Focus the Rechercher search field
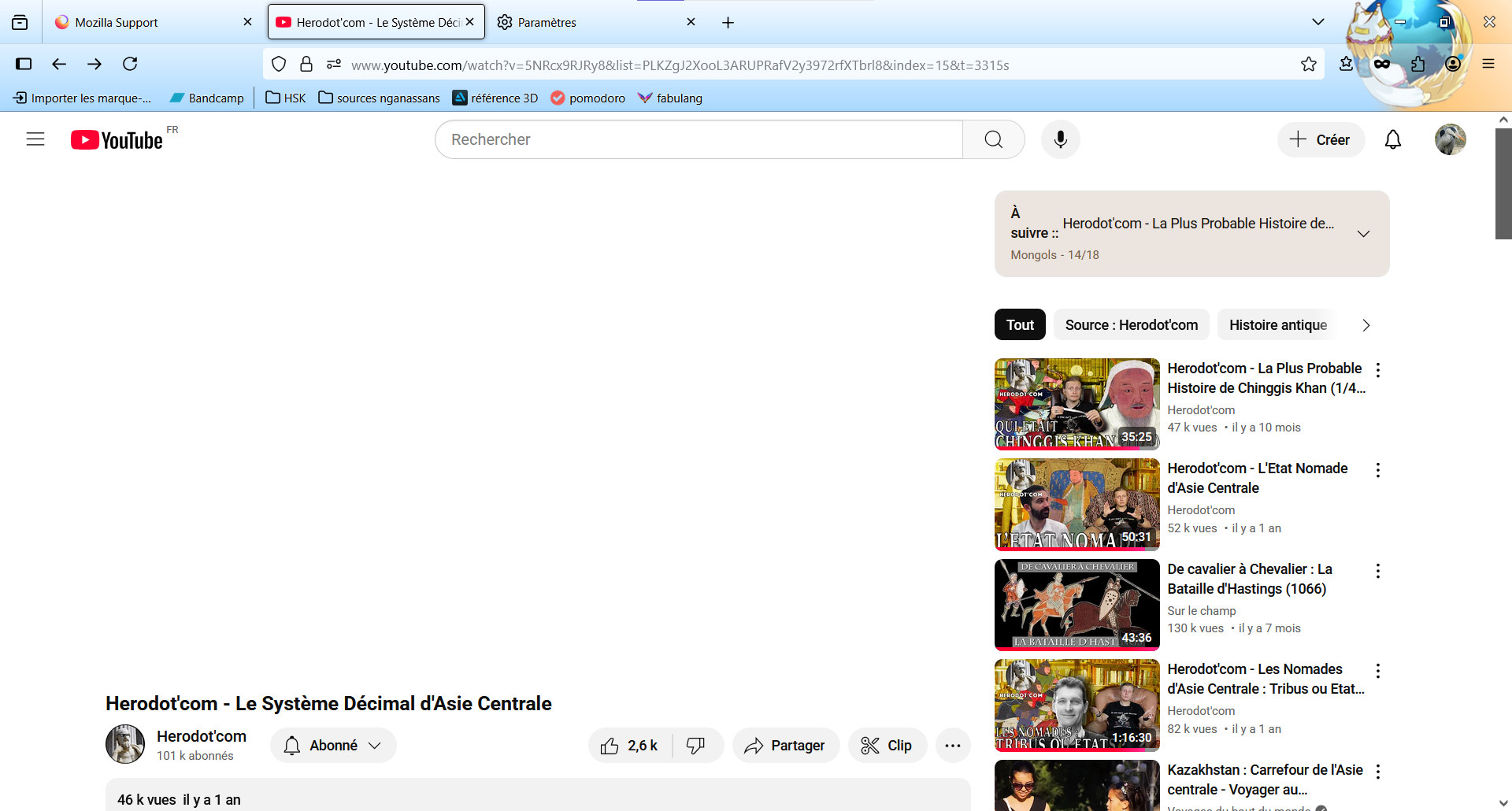The height and width of the screenshot is (811, 1512). click(x=699, y=139)
